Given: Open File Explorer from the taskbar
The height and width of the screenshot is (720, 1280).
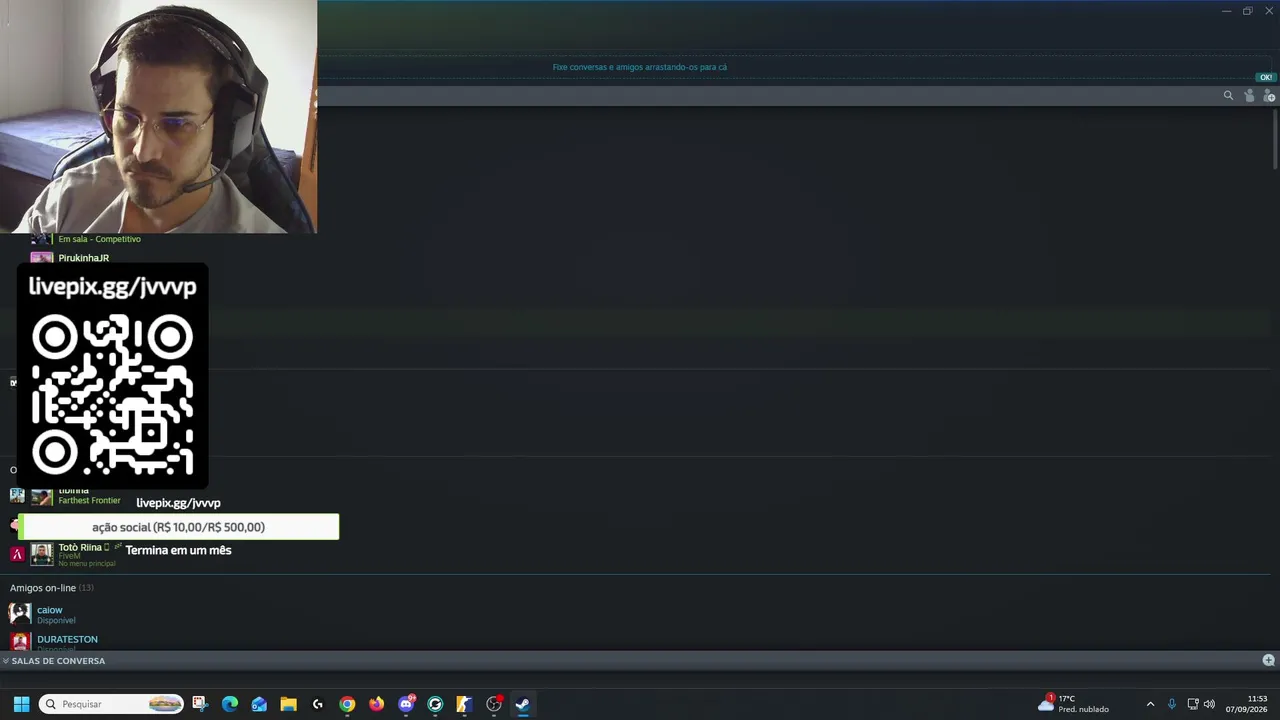Looking at the screenshot, I should coord(288,704).
